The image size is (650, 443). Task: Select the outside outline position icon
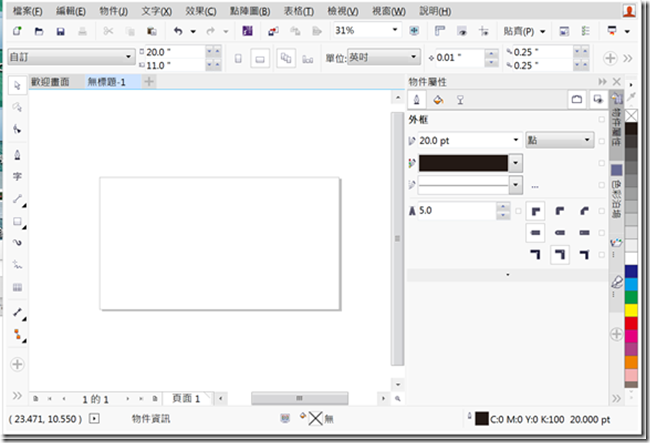pos(535,254)
